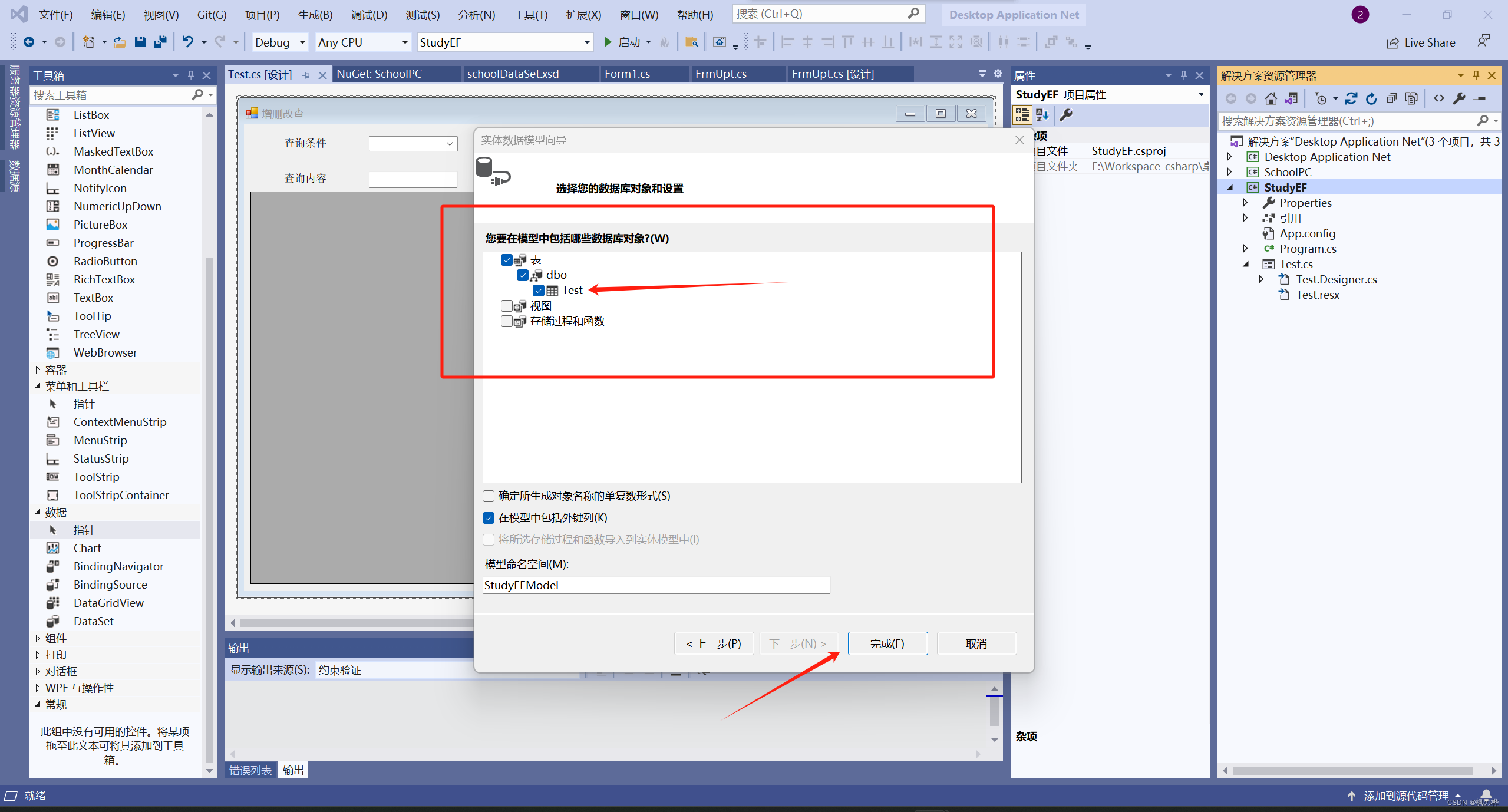This screenshot has height=812, width=1508.
Task: Check the 存储过程和函数 checkbox
Action: pos(507,321)
